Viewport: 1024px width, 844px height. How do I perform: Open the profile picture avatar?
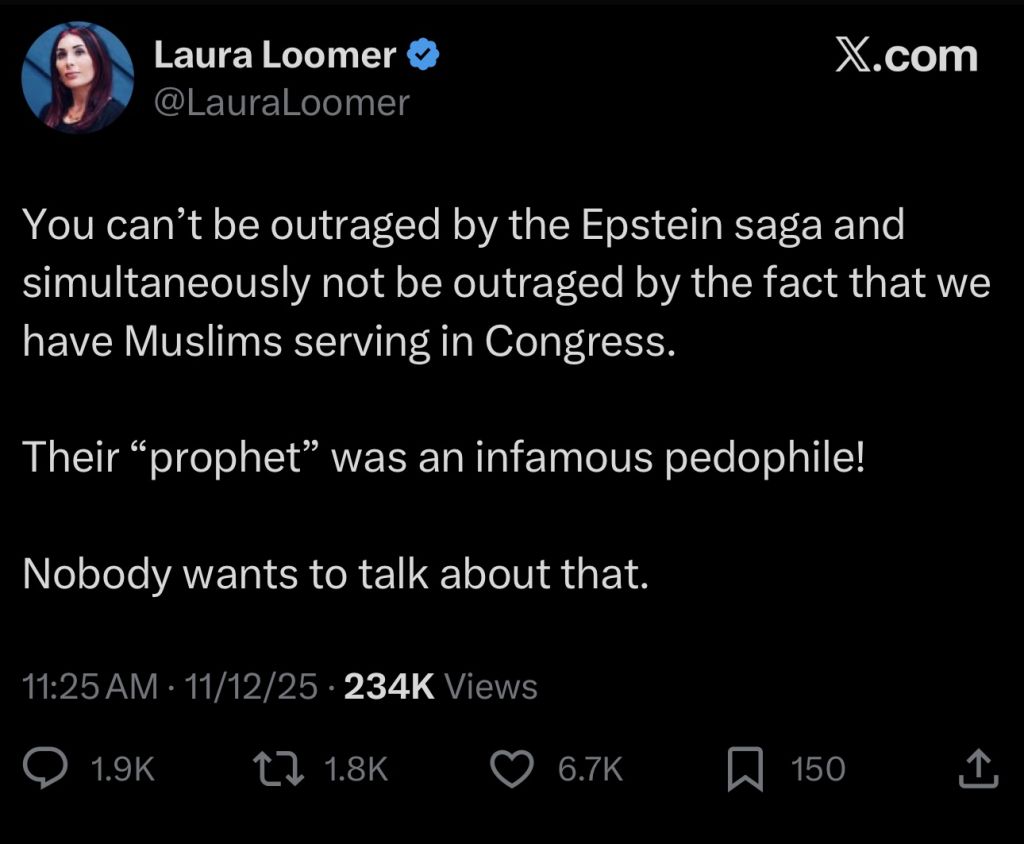click(77, 78)
